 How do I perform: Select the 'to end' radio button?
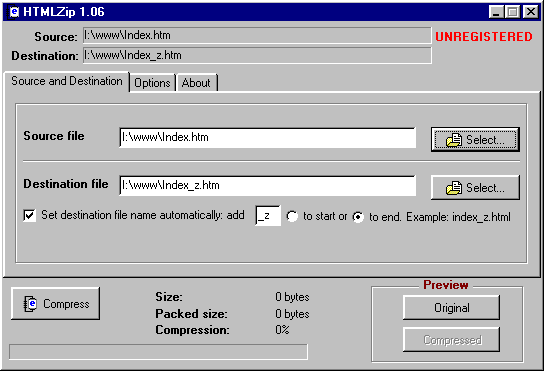point(358,217)
